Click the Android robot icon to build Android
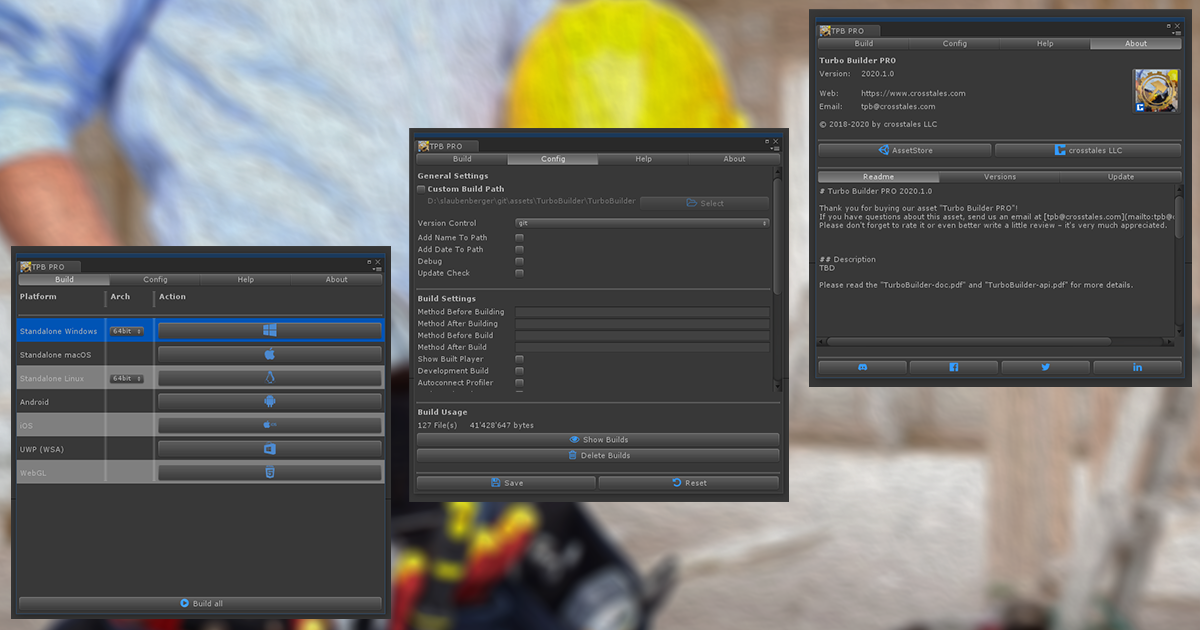1200x630 pixels. point(270,402)
